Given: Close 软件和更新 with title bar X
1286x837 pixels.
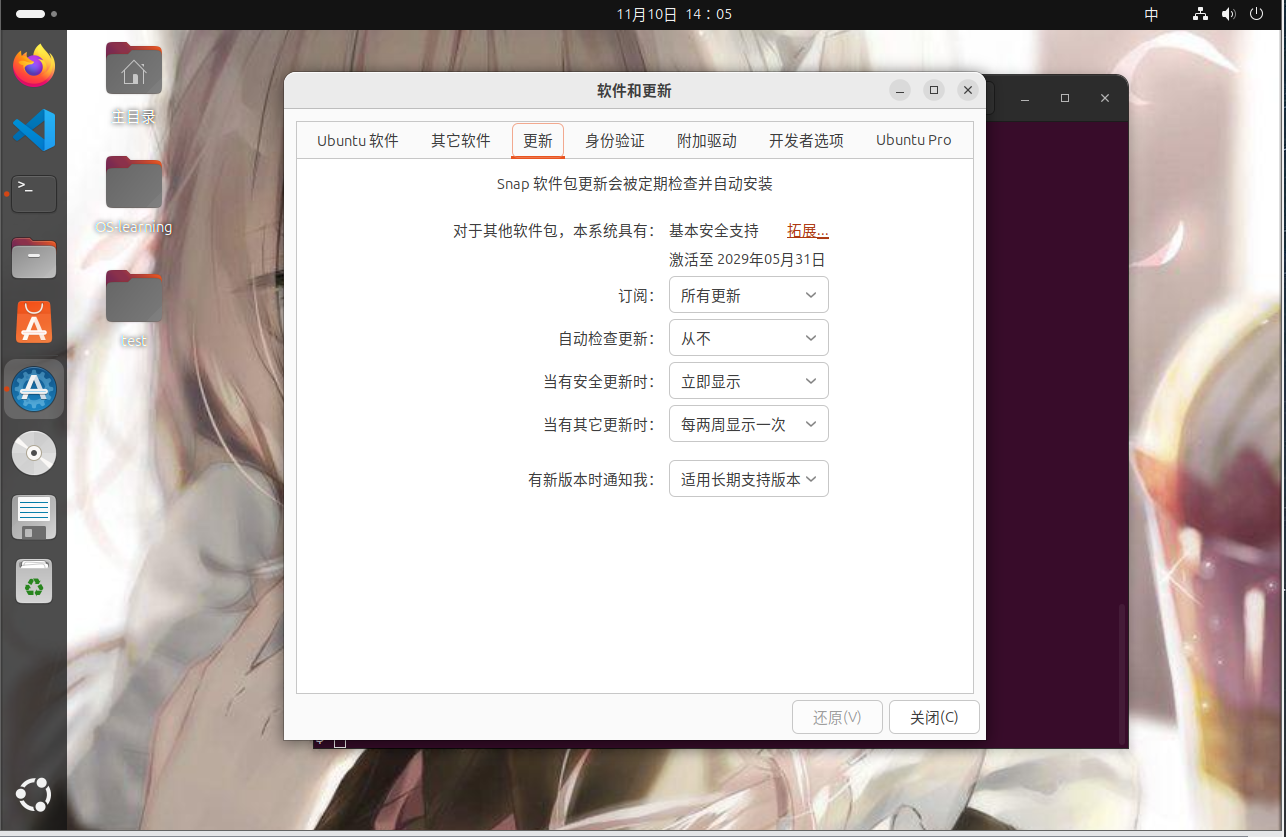Looking at the screenshot, I should (967, 90).
